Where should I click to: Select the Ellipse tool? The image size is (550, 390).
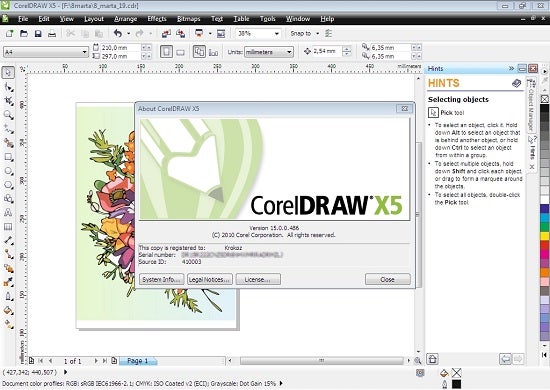(8, 171)
